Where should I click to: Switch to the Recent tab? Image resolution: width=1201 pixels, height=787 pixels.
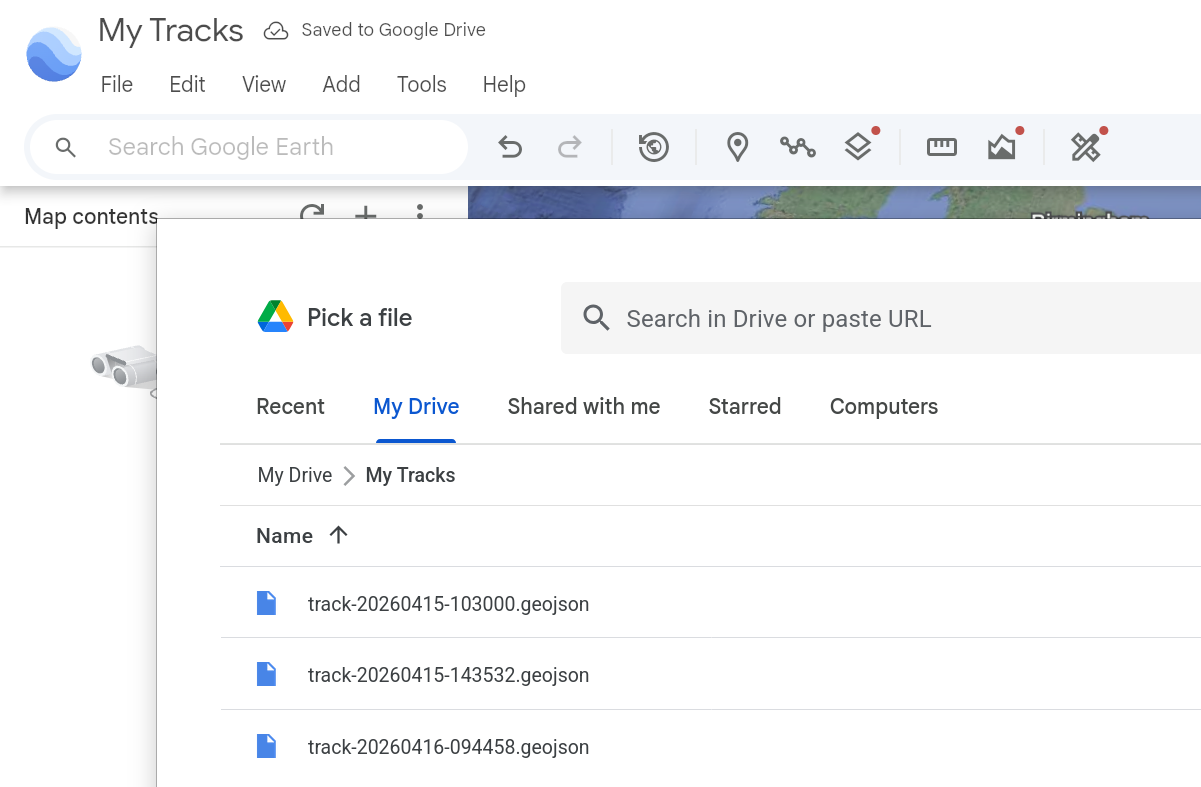point(290,407)
